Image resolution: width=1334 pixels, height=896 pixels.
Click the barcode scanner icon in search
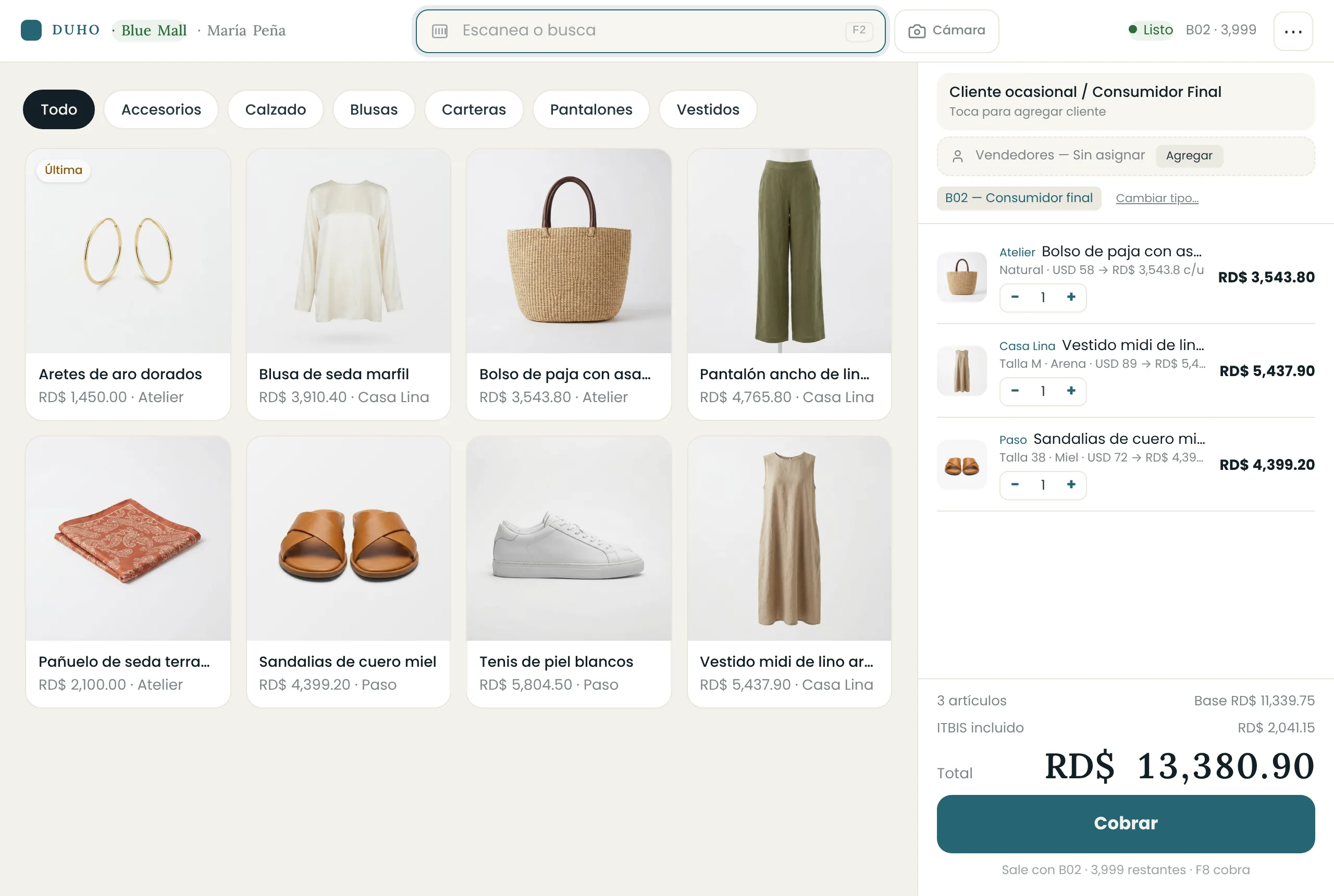[x=439, y=31]
